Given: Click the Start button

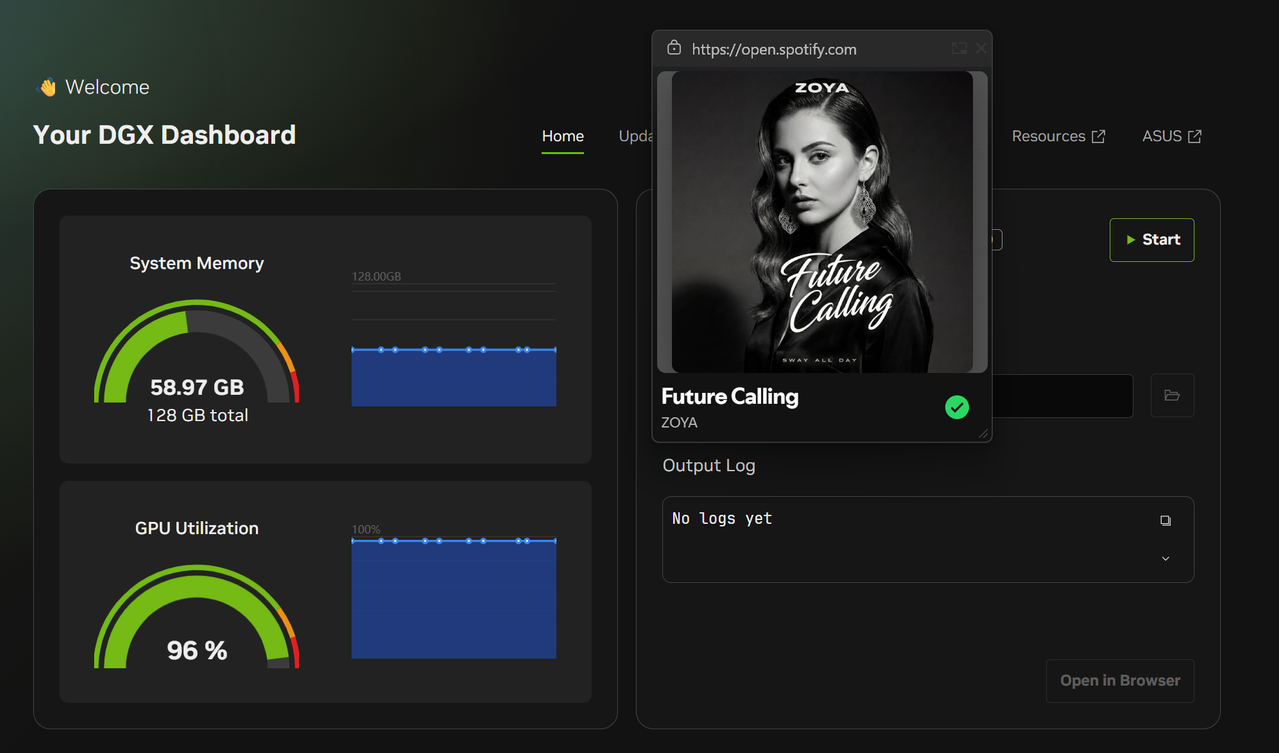Looking at the screenshot, I should (1152, 240).
